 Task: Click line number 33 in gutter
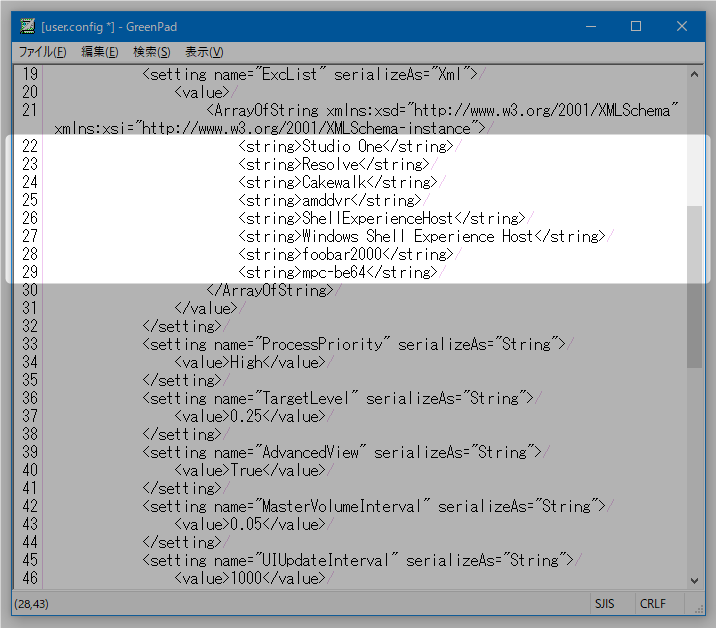(30, 344)
